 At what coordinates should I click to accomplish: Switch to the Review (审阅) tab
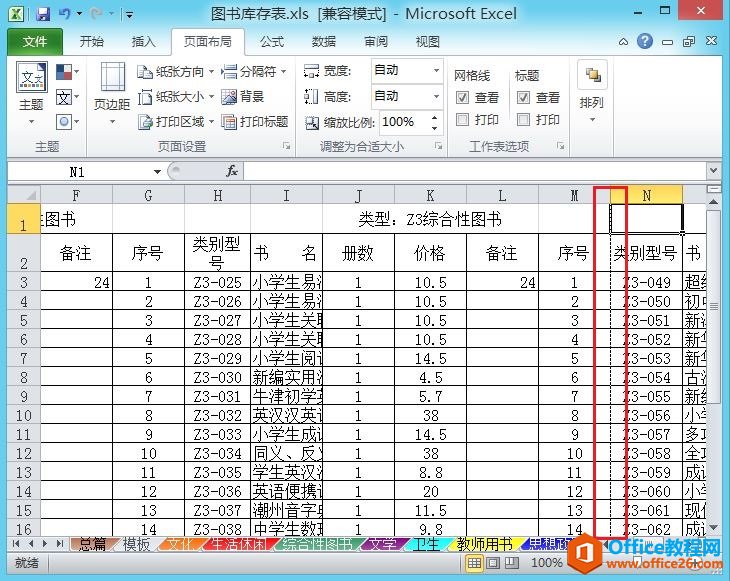(x=376, y=42)
